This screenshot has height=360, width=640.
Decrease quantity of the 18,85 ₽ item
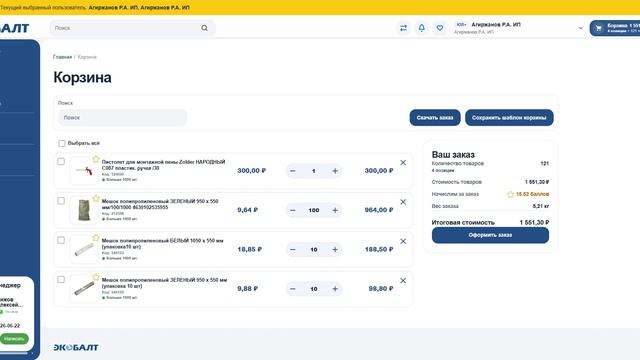(x=293, y=249)
